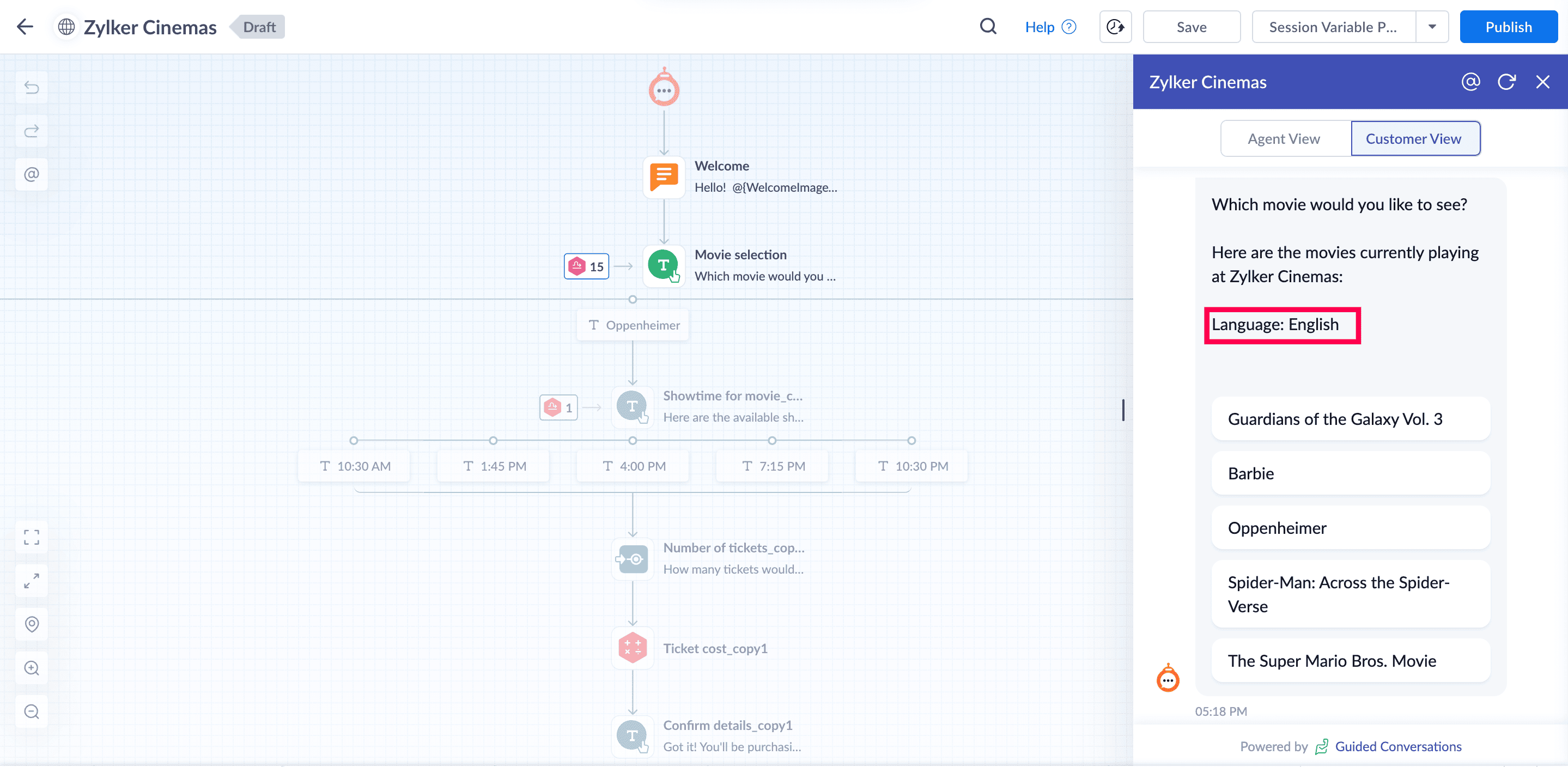
Task: Click the undo icon on canvas
Action: pos(32,88)
